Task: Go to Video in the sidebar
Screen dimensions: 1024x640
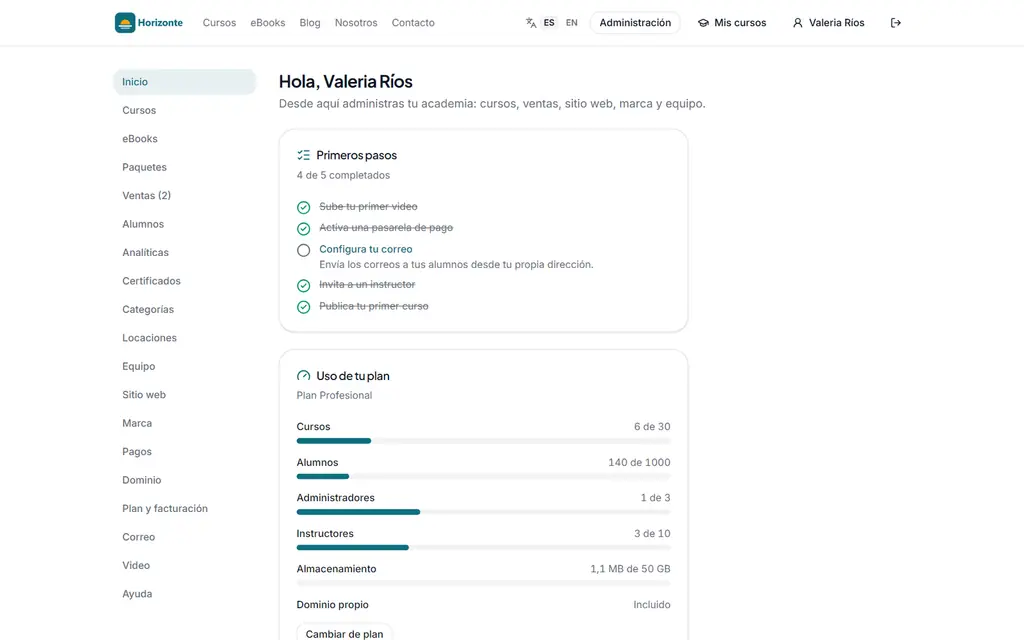Action: click(x=184, y=566)
